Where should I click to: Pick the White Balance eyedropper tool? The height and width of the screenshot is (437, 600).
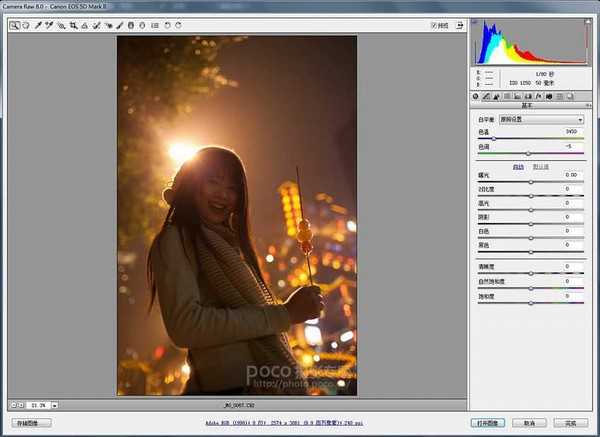[37, 25]
